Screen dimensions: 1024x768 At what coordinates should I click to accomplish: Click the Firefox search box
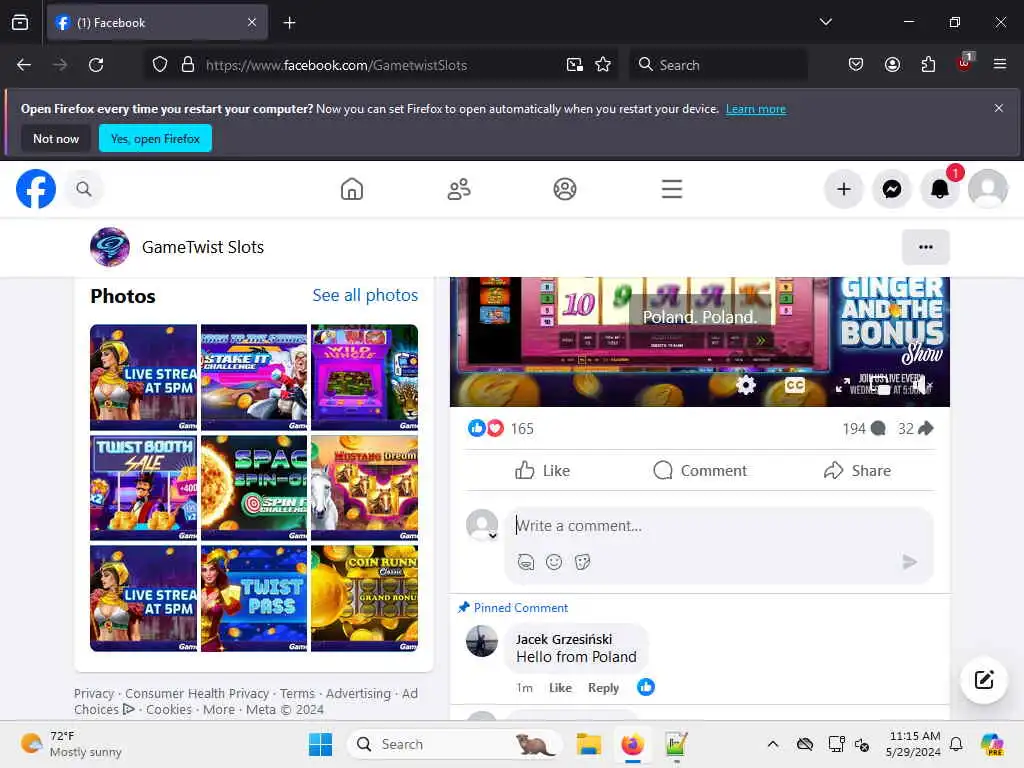718,65
